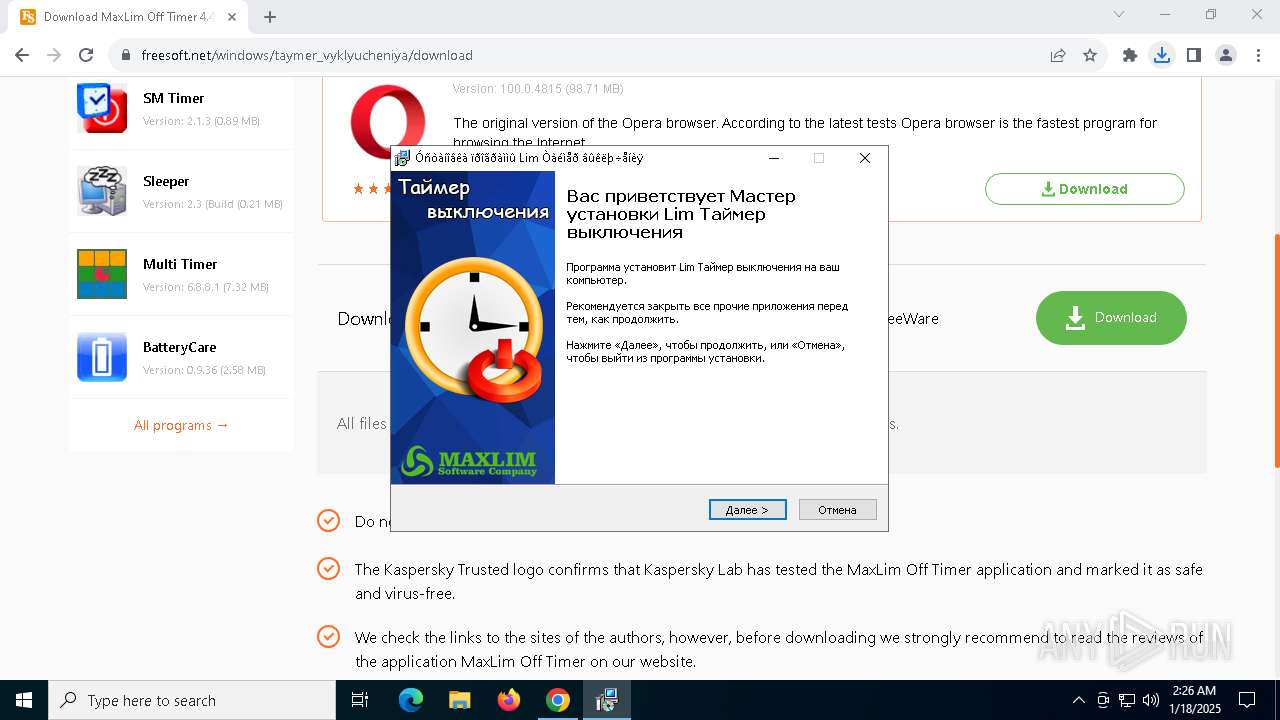Click the installer title bar icon
This screenshot has width=1280, height=720.
[x=403, y=158]
